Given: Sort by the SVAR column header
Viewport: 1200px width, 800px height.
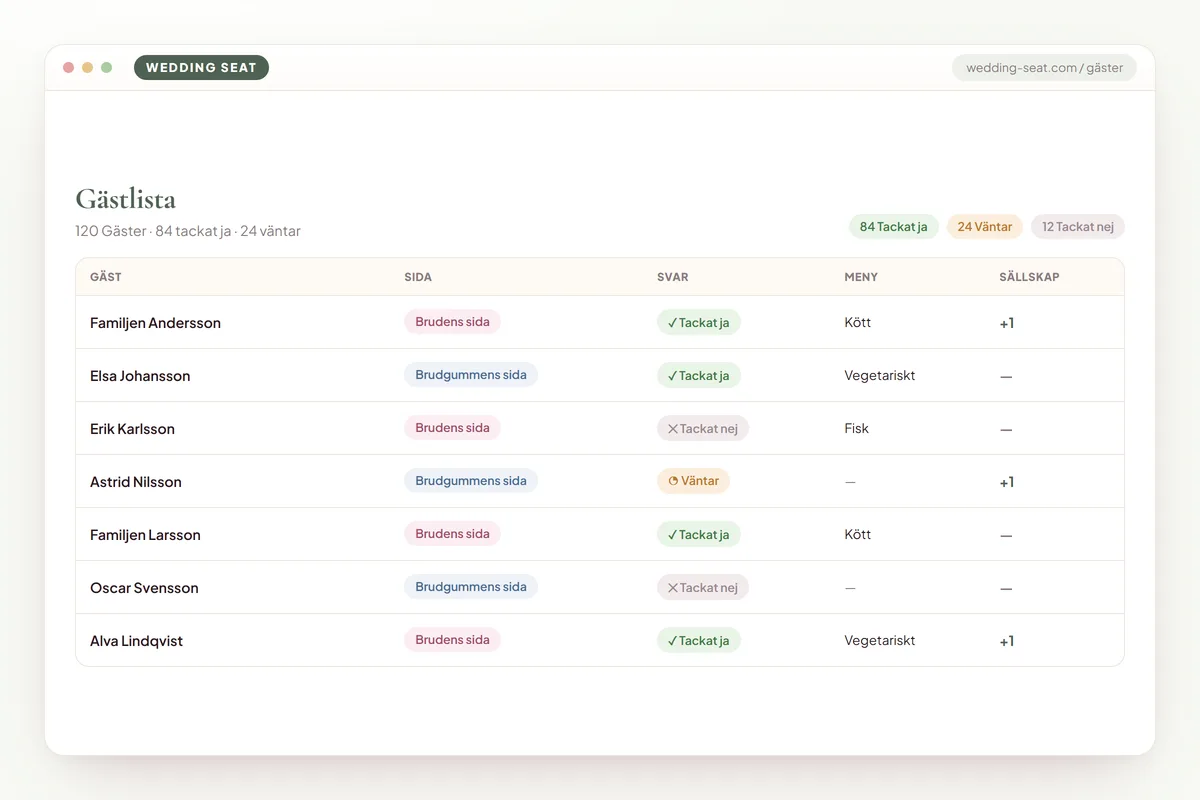Looking at the screenshot, I should click(673, 277).
